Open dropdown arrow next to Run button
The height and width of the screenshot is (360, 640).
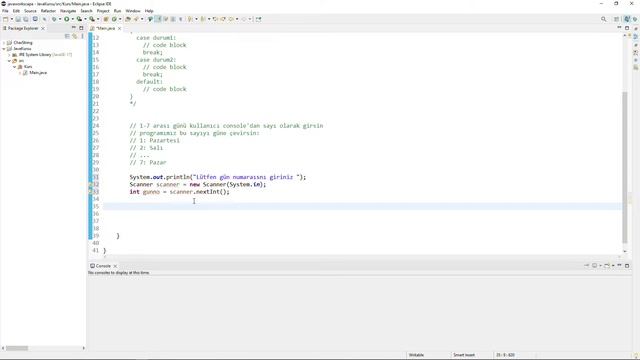tap(73, 19)
